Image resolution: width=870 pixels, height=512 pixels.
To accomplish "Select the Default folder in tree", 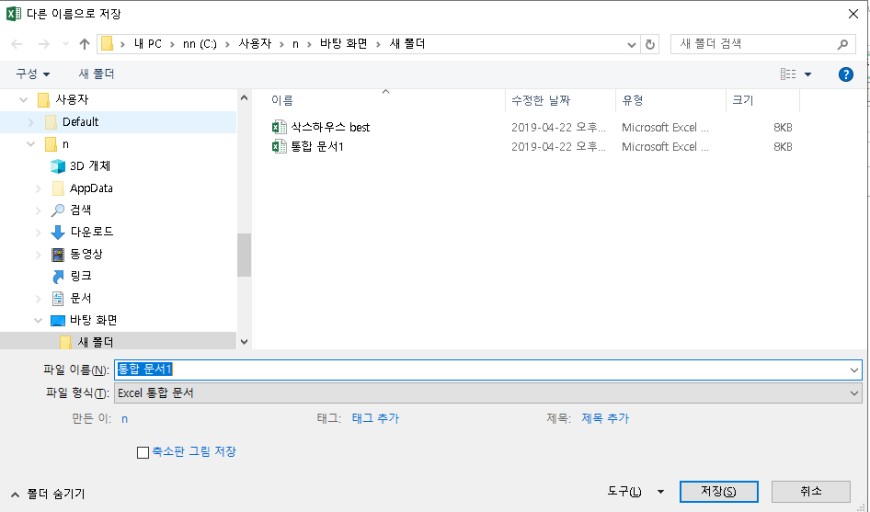I will 80,122.
